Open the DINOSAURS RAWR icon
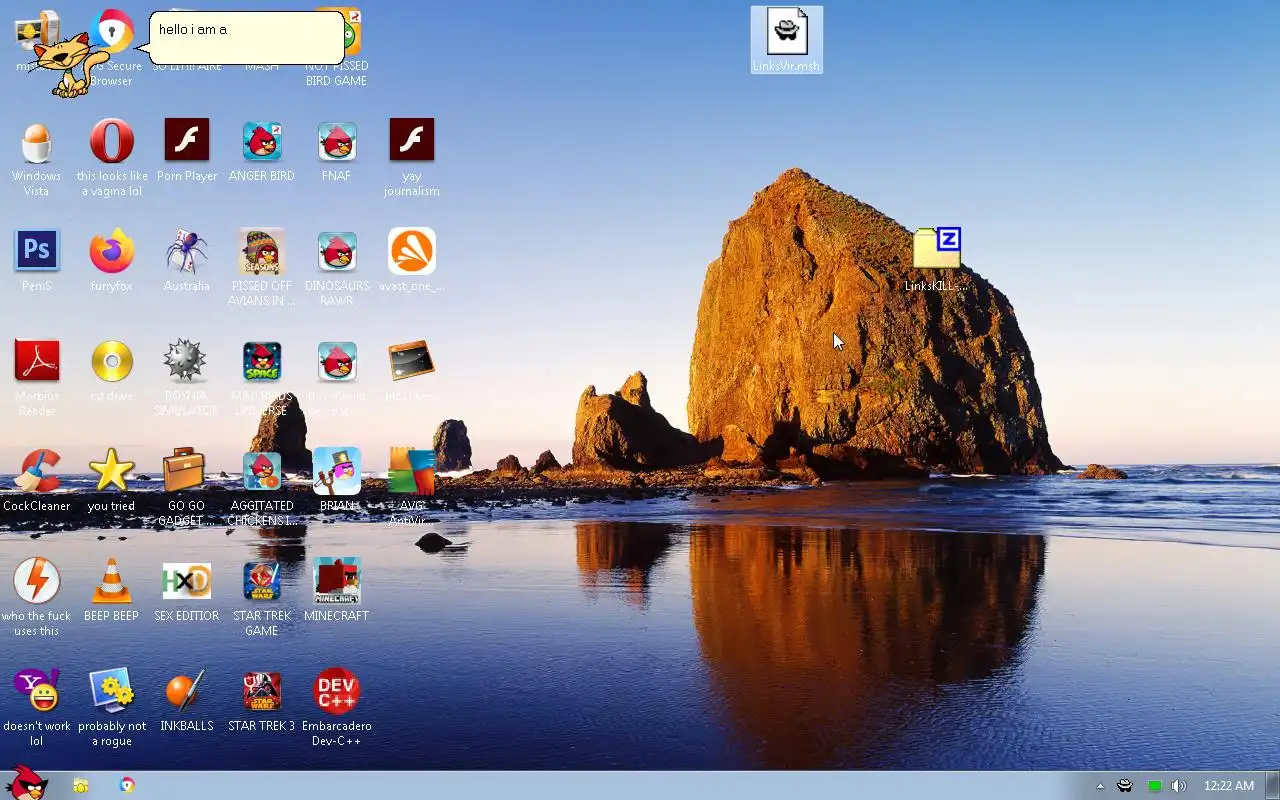This screenshot has width=1280, height=800. (337, 251)
